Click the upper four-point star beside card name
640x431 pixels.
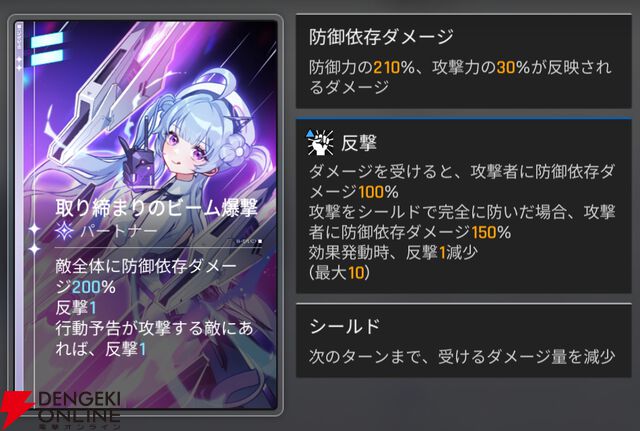[x=33, y=229]
